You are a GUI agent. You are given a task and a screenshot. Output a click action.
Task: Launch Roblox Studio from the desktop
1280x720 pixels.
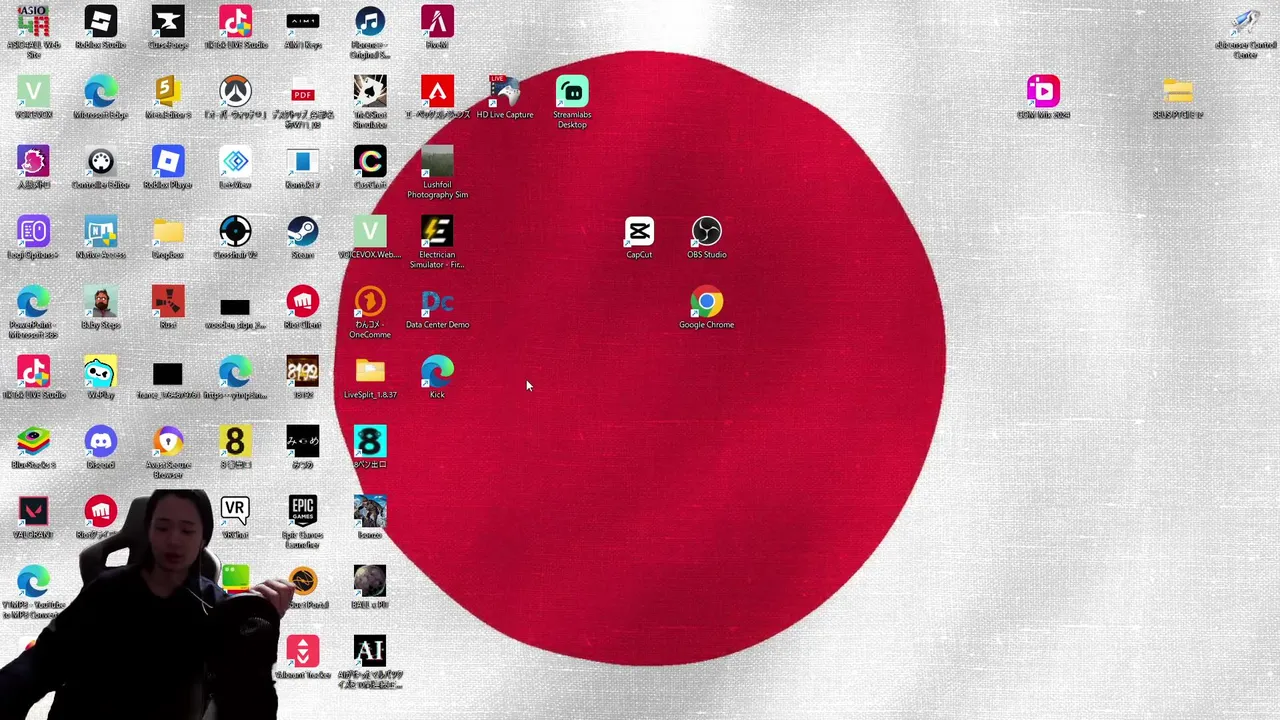click(x=100, y=22)
